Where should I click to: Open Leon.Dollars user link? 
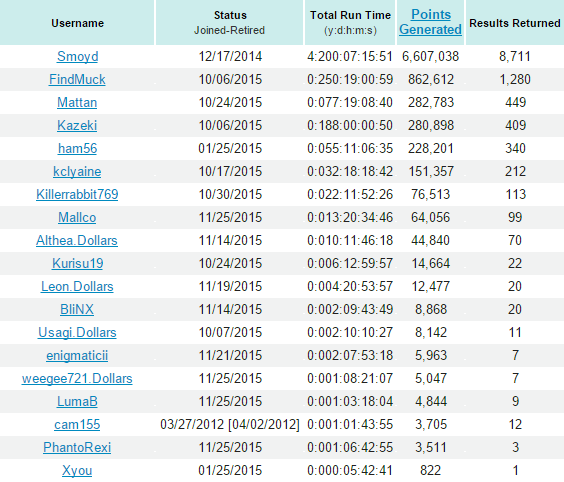click(77, 287)
